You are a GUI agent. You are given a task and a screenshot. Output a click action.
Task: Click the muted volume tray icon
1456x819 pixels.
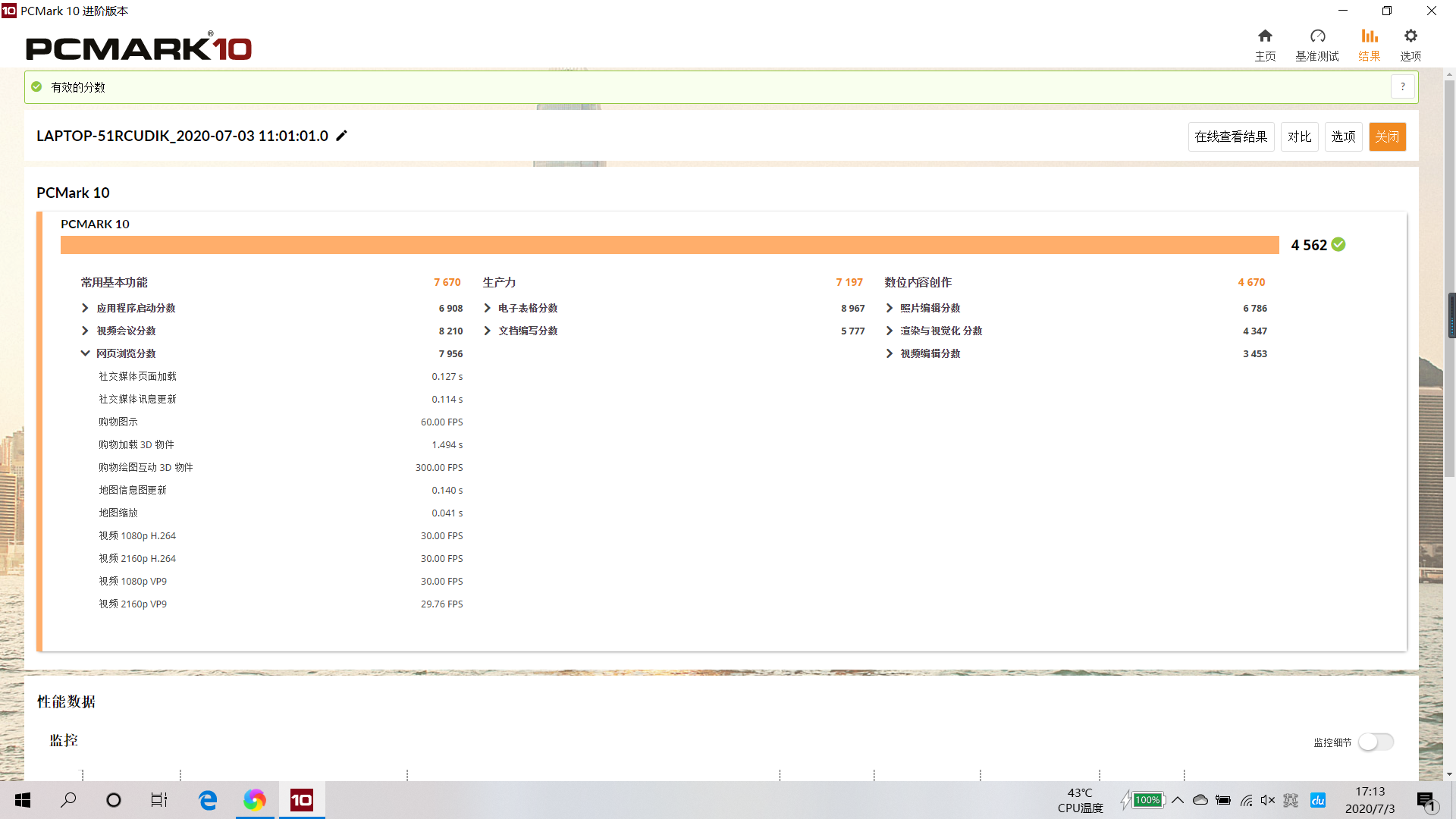pos(1268,800)
